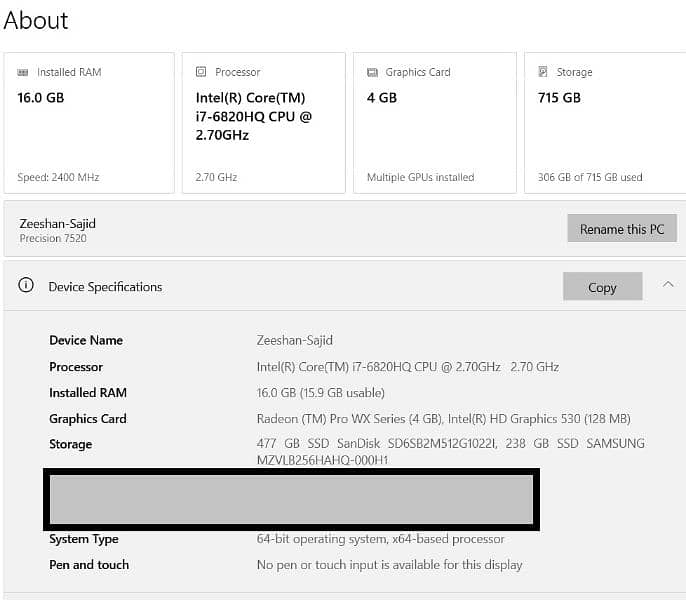Click the Installed RAM memory chip icon

(x=23, y=72)
